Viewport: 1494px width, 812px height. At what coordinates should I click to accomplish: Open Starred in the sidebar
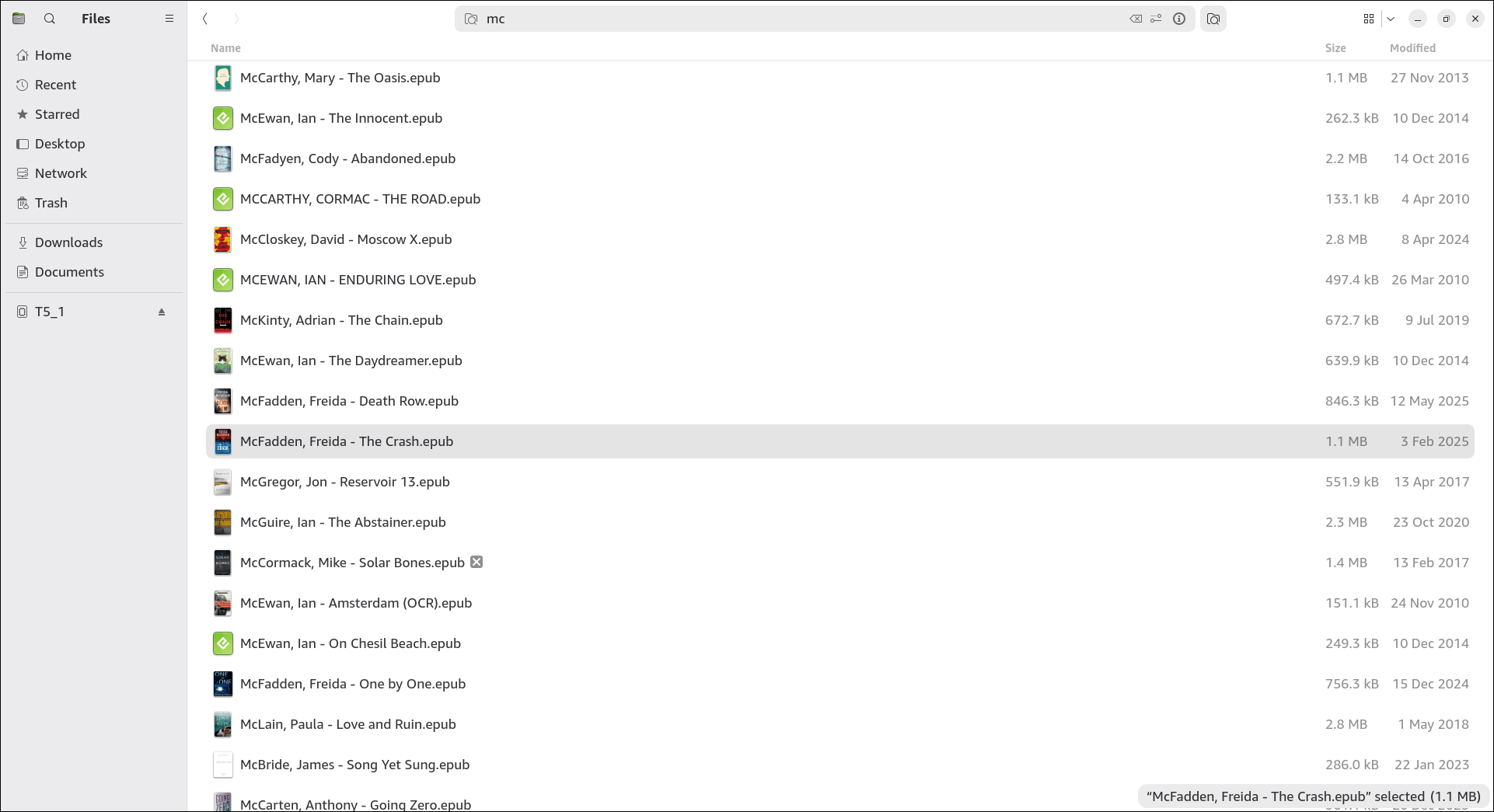(x=57, y=114)
